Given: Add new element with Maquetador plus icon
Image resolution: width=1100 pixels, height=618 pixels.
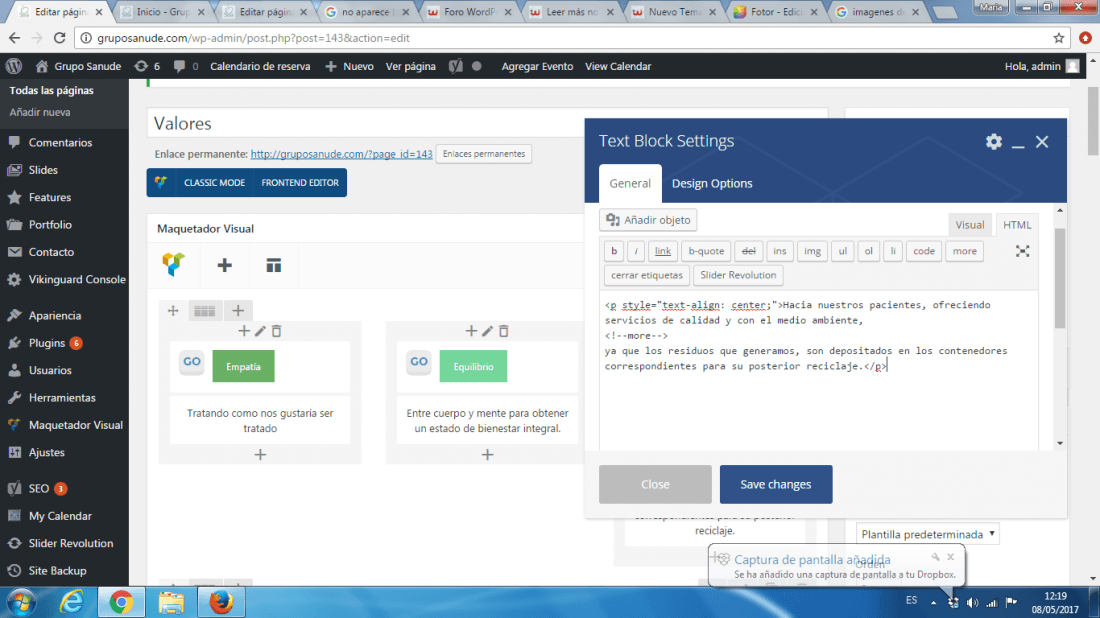Looking at the screenshot, I should pos(224,265).
